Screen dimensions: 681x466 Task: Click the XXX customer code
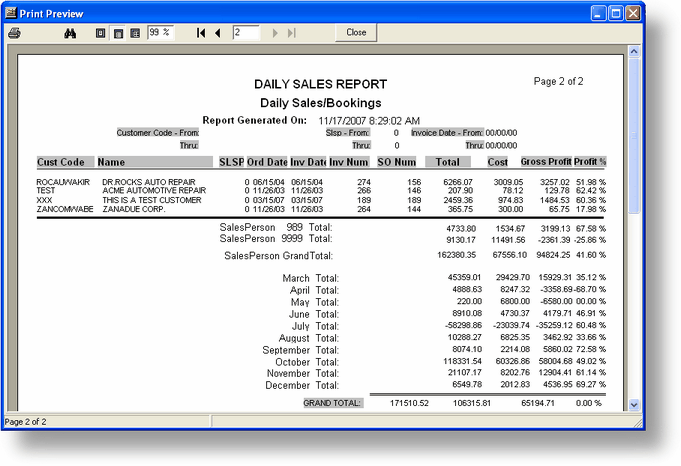pos(44,200)
